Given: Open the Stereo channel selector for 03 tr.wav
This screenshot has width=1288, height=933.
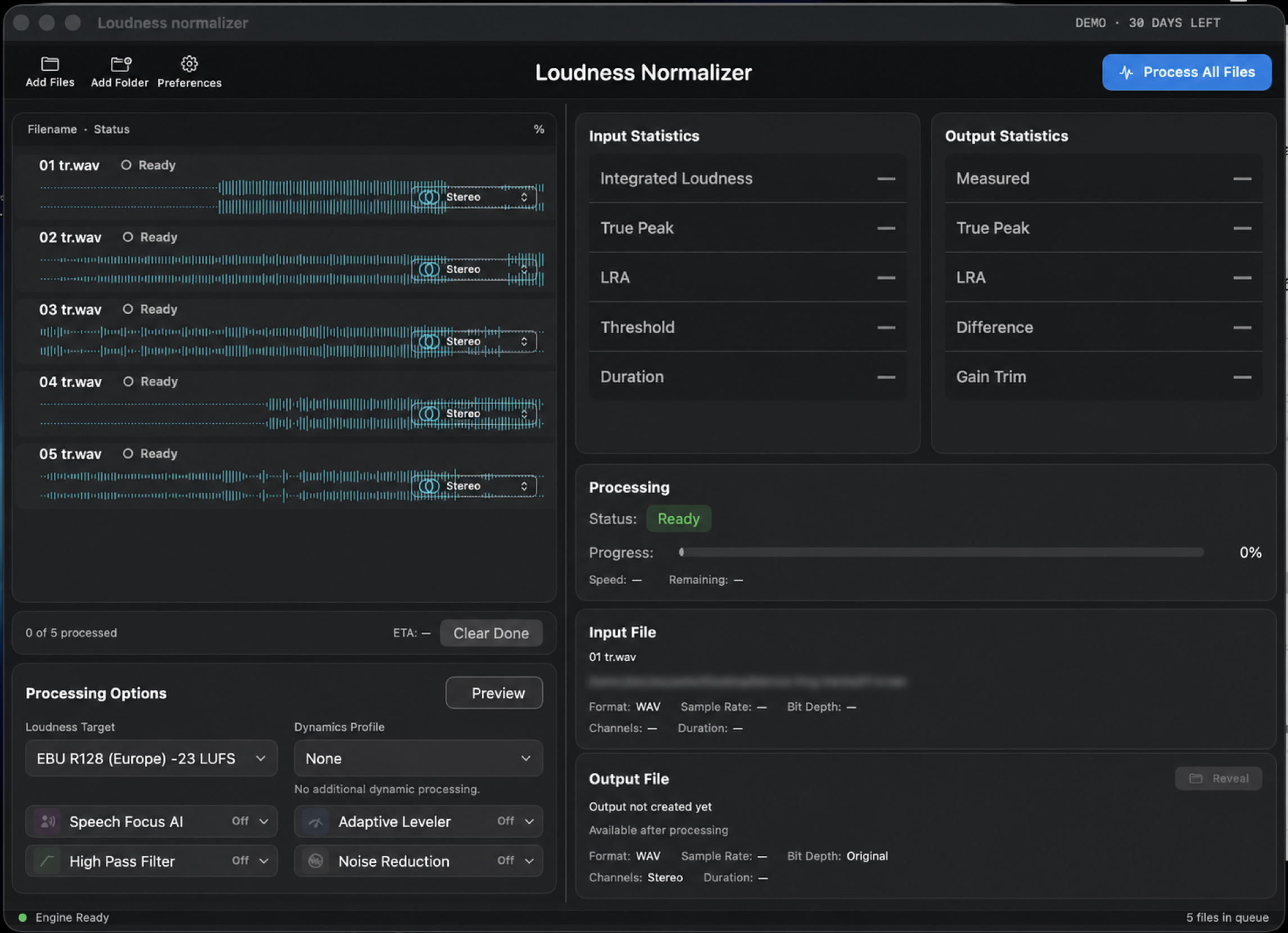Looking at the screenshot, I should point(474,342).
